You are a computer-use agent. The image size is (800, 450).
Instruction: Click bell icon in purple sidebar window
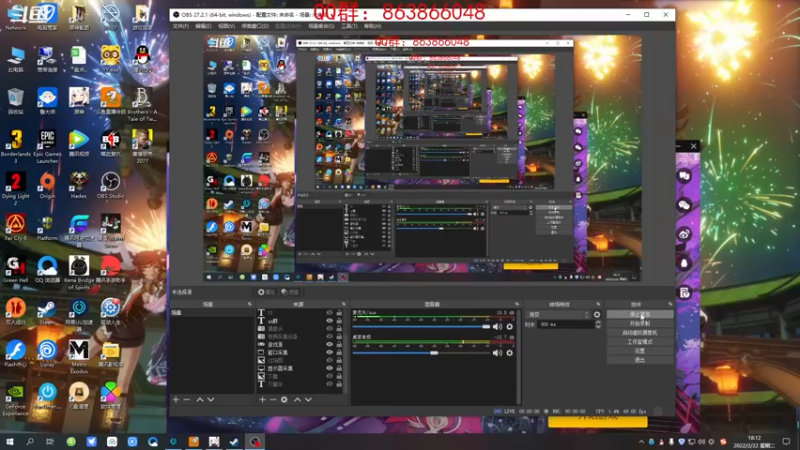[685, 263]
